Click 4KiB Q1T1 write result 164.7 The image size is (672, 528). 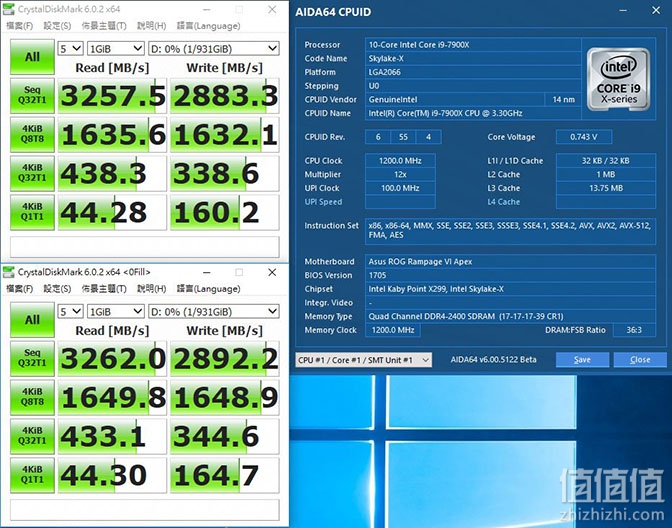pyautogui.click(x=225, y=475)
